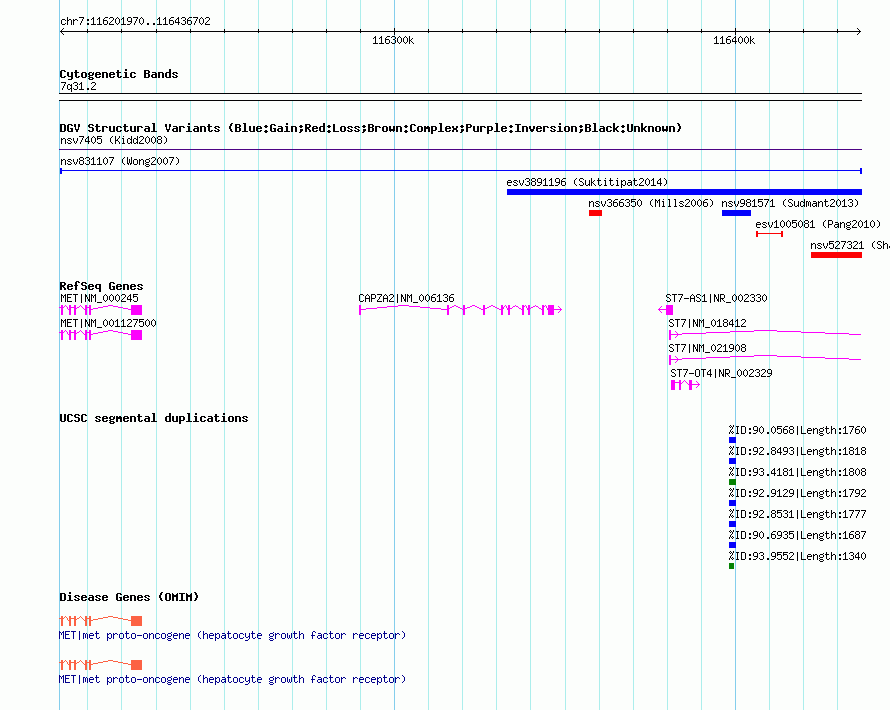Select the ST7|NM_021908 transcript line

pos(765,359)
